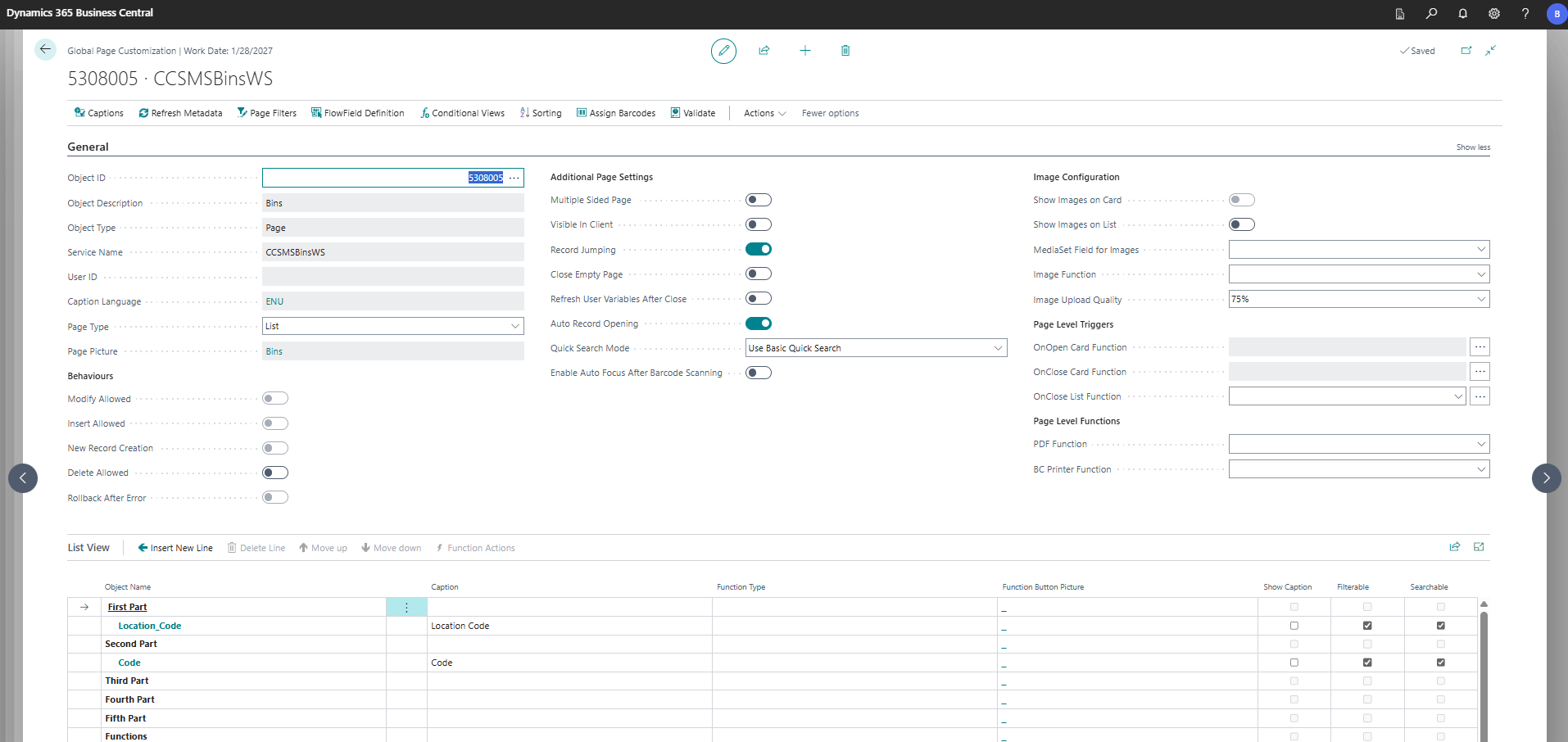Open the Actions menu

(x=762, y=113)
